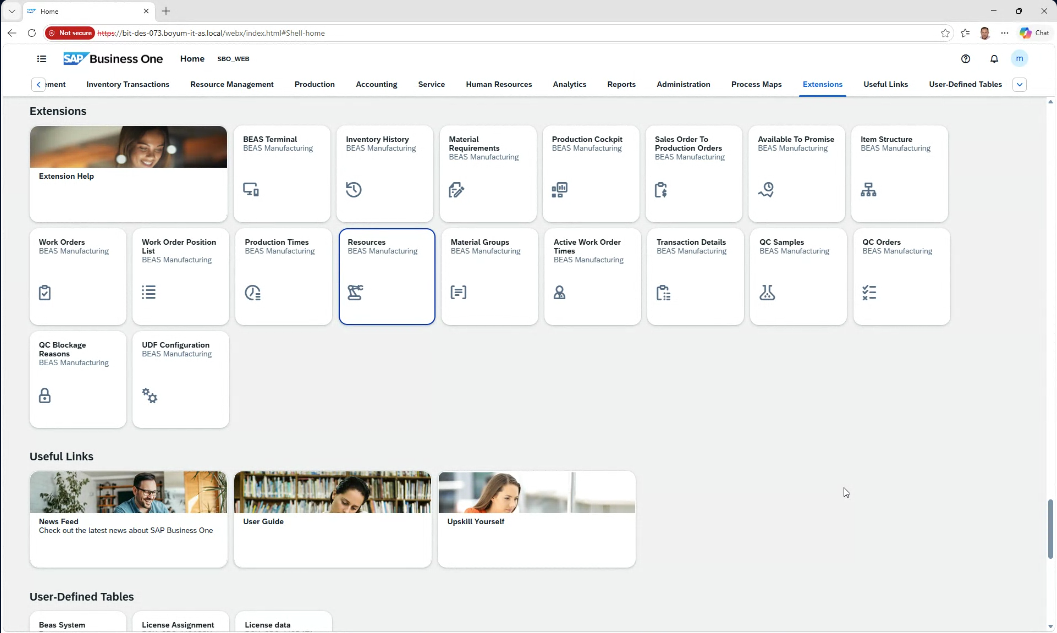
Task: Open the Resources robot arm icon
Action: 355,293
